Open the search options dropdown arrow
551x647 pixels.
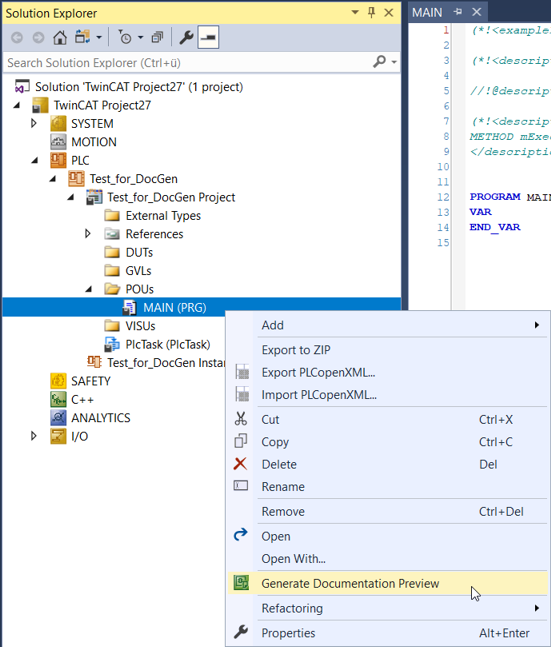click(394, 62)
